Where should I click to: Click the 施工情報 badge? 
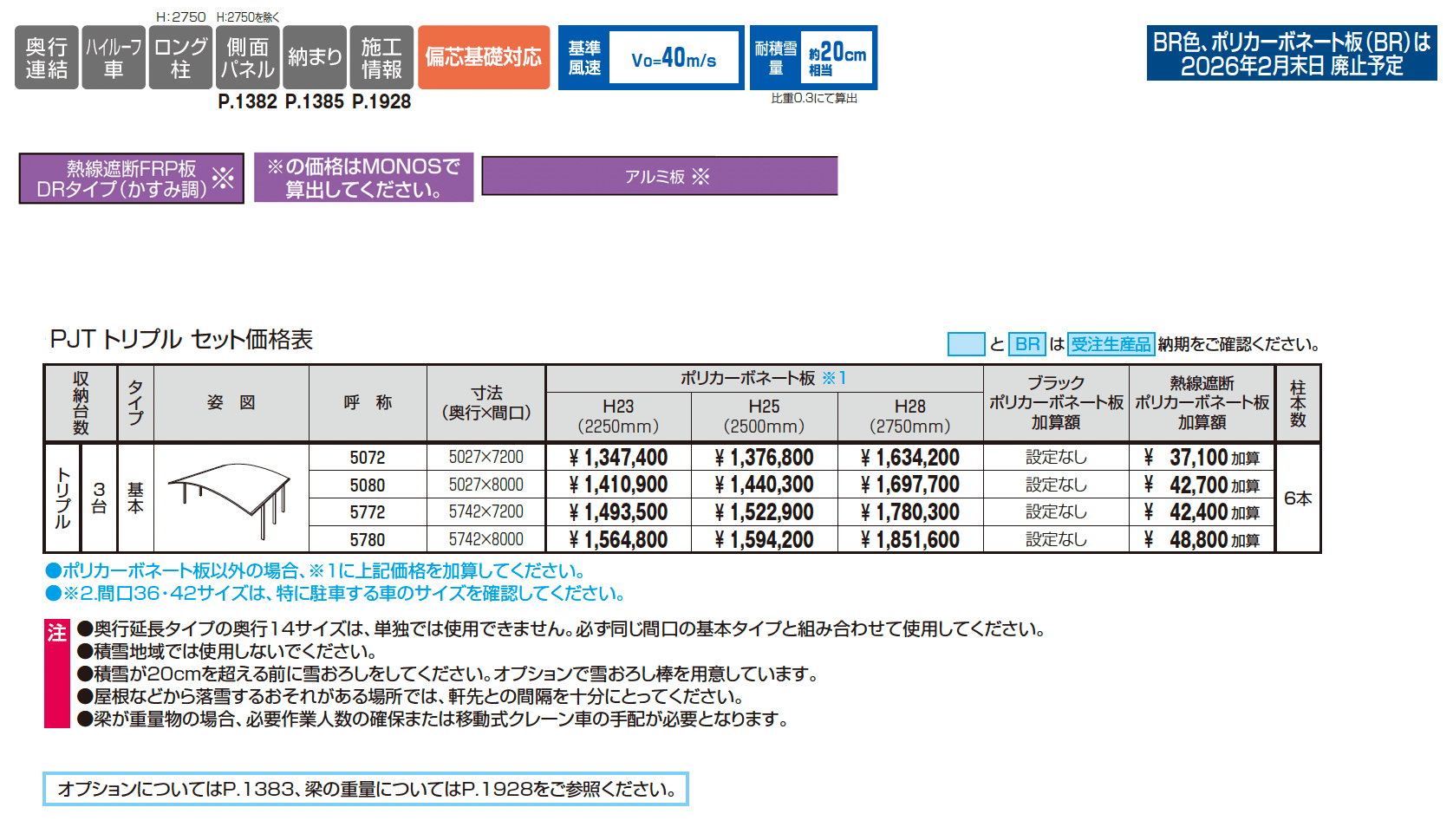point(380,57)
